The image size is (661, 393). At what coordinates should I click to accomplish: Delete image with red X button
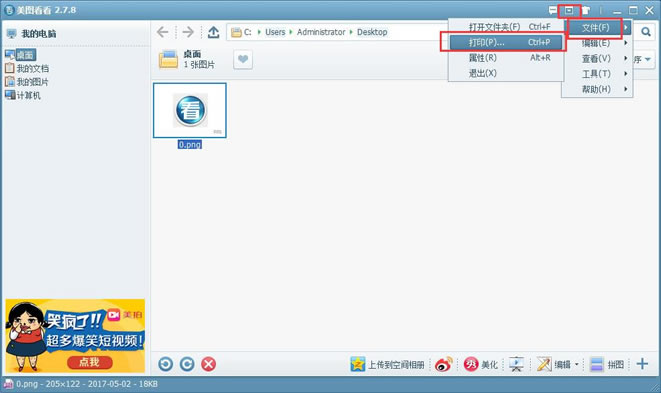[x=208, y=364]
